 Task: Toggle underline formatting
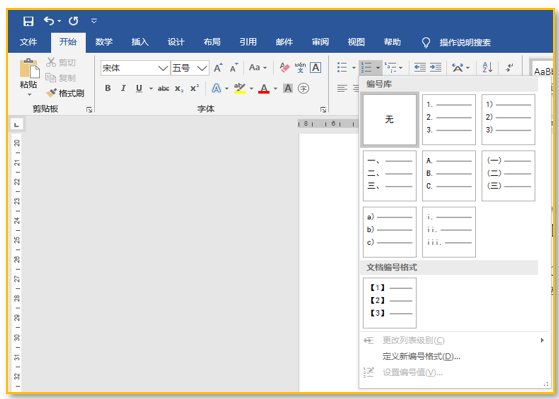pos(139,88)
